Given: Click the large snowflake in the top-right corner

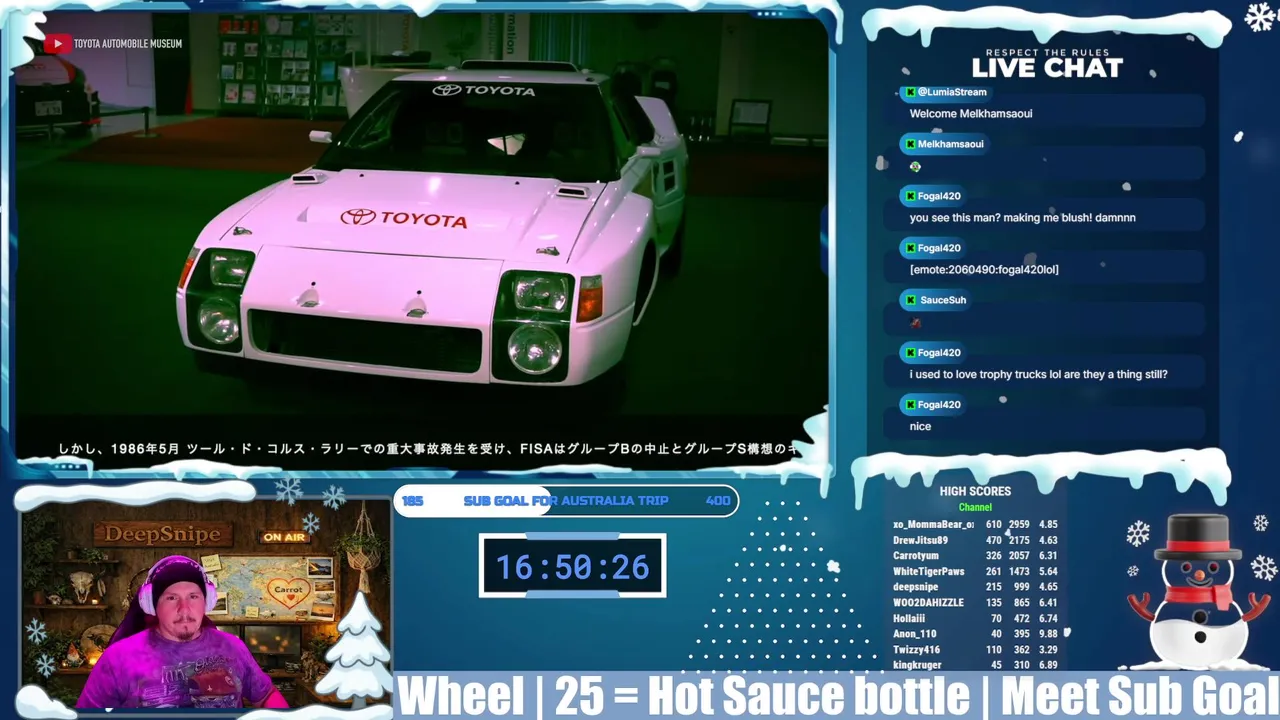Looking at the screenshot, I should point(1259,18).
